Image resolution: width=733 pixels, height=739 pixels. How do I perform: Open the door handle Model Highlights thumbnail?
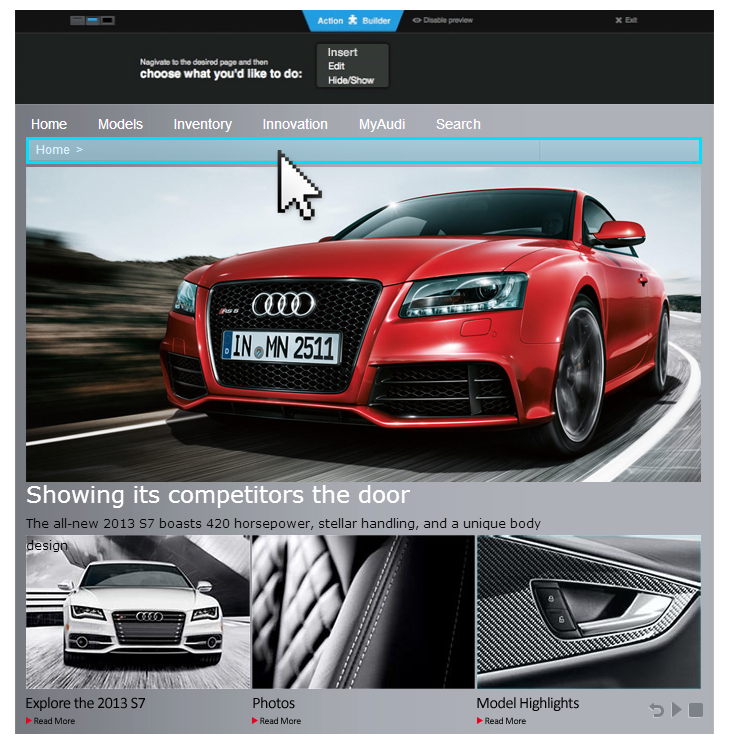pyautogui.click(x=589, y=612)
